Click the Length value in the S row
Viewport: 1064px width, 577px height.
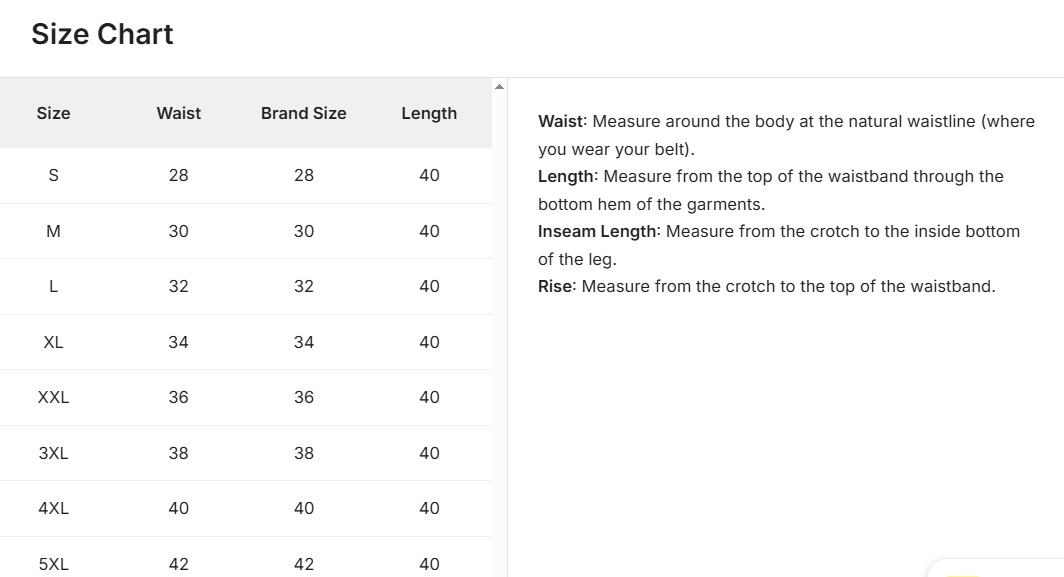(x=429, y=175)
